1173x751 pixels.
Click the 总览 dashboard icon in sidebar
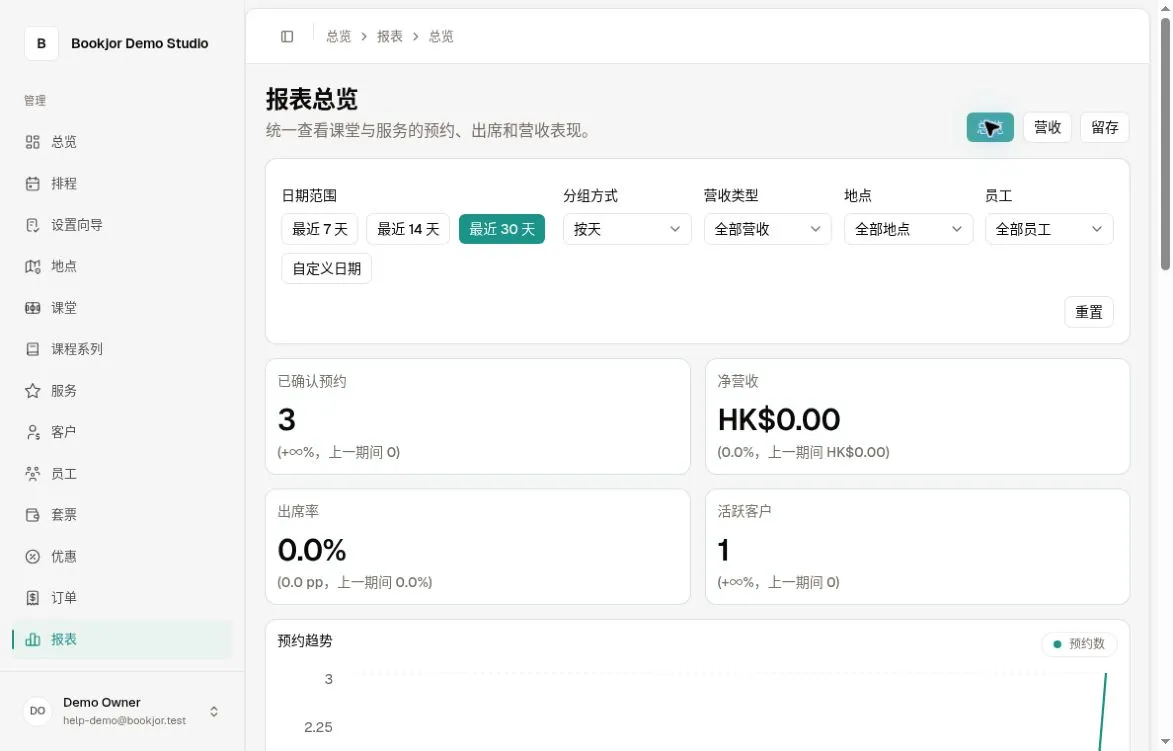[x=32, y=142]
